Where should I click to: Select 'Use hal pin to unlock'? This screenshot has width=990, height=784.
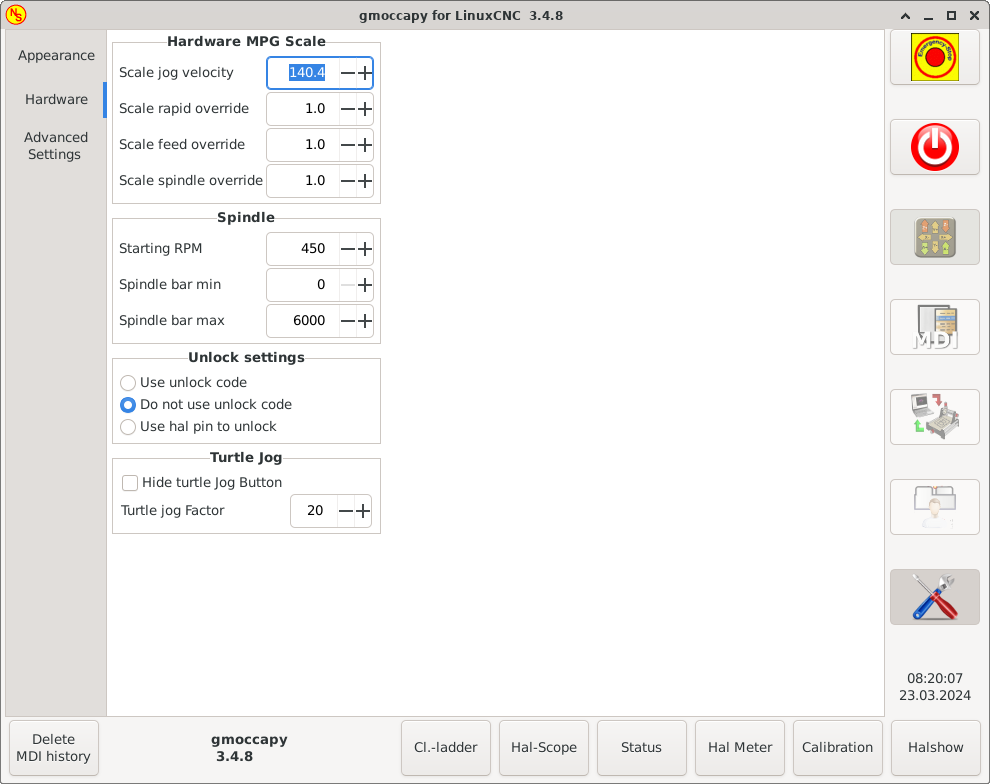point(128,427)
